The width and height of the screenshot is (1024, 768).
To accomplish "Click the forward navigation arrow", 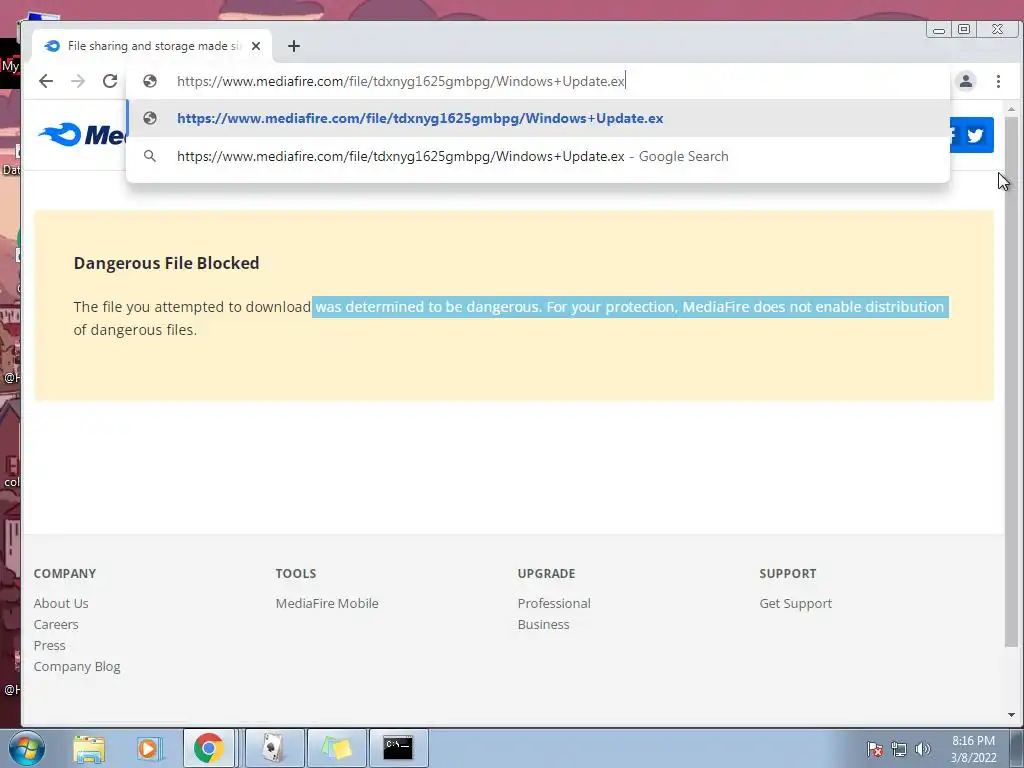I will (x=78, y=81).
